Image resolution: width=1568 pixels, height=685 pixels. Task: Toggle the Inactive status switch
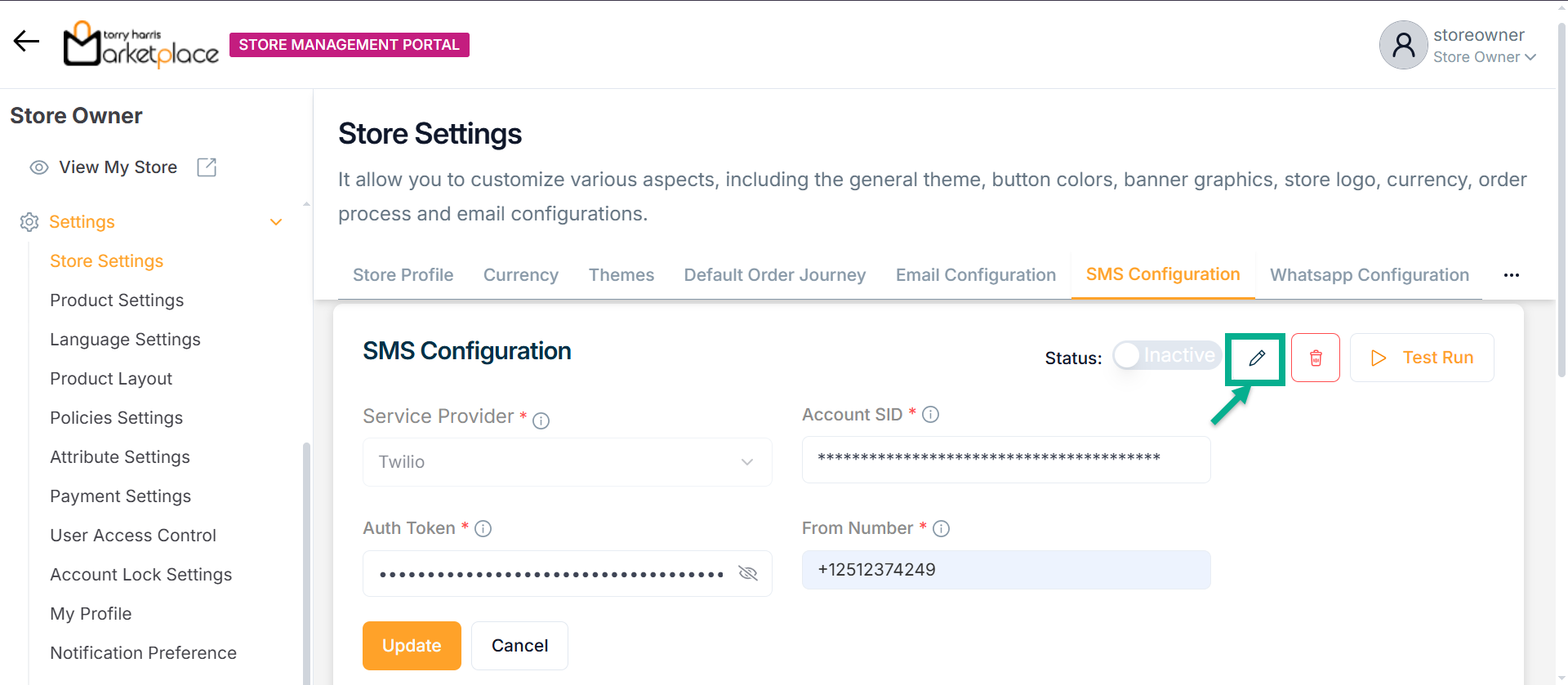point(1166,355)
